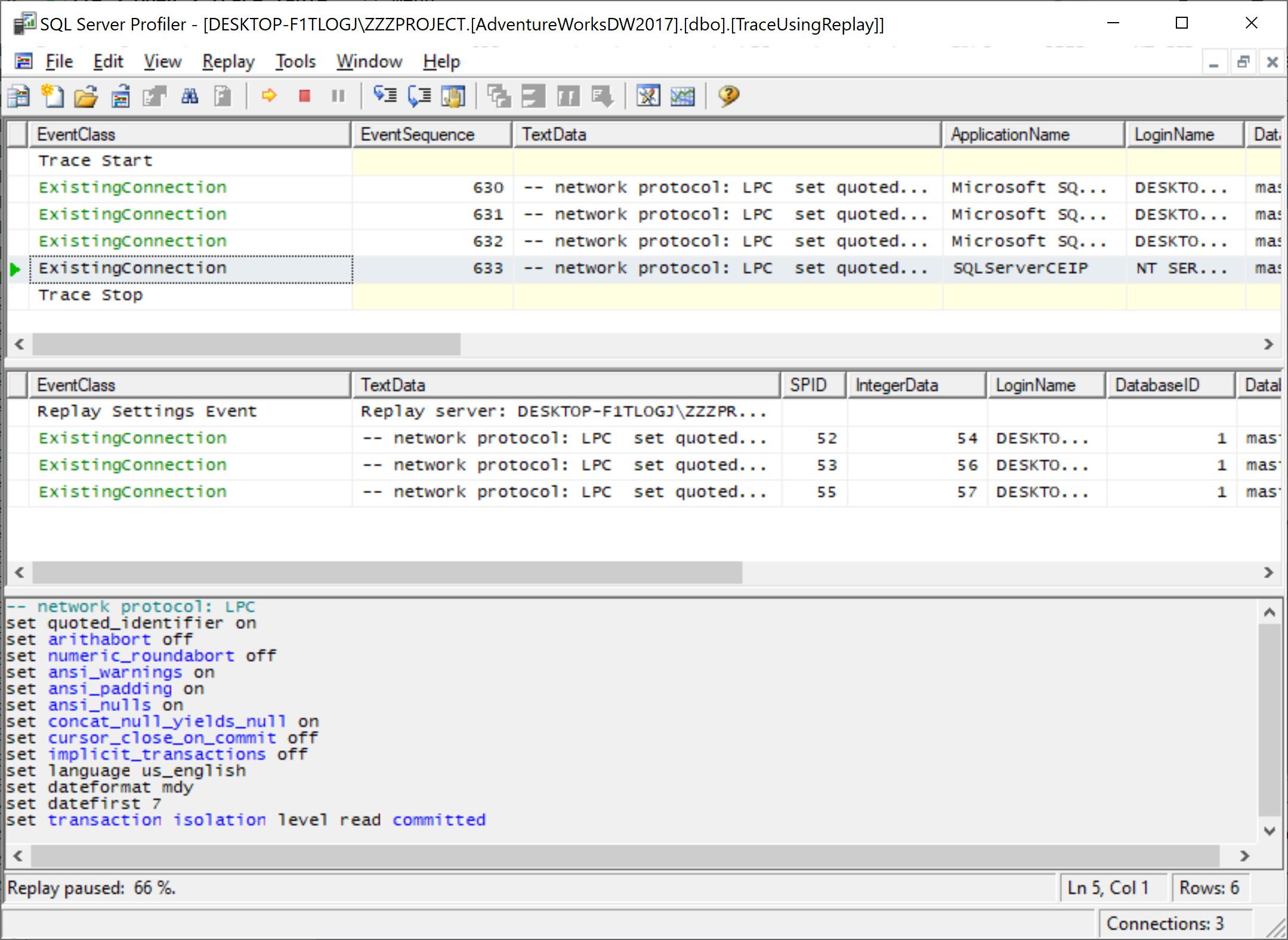Image resolution: width=1288 pixels, height=940 pixels.
Task: Open Performance Monitor chart icon
Action: (x=682, y=95)
